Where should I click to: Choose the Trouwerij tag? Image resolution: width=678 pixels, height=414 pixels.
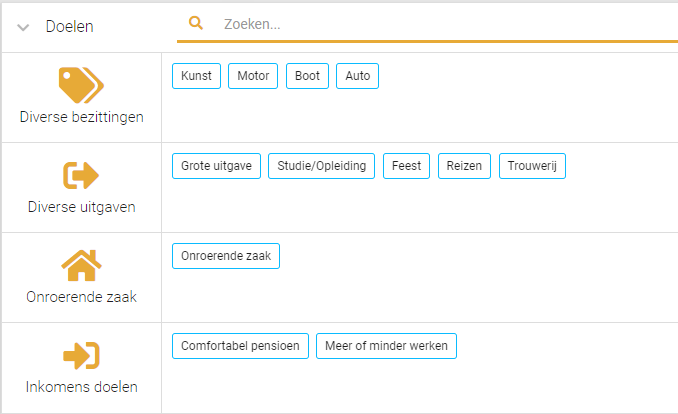point(532,166)
